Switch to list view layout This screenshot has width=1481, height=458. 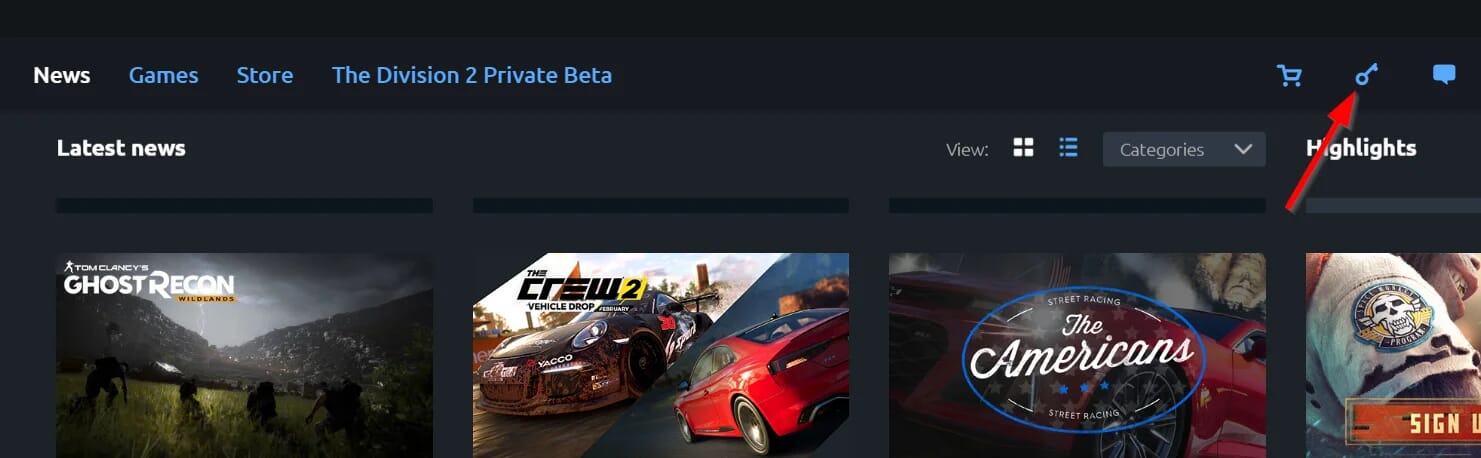(1068, 149)
